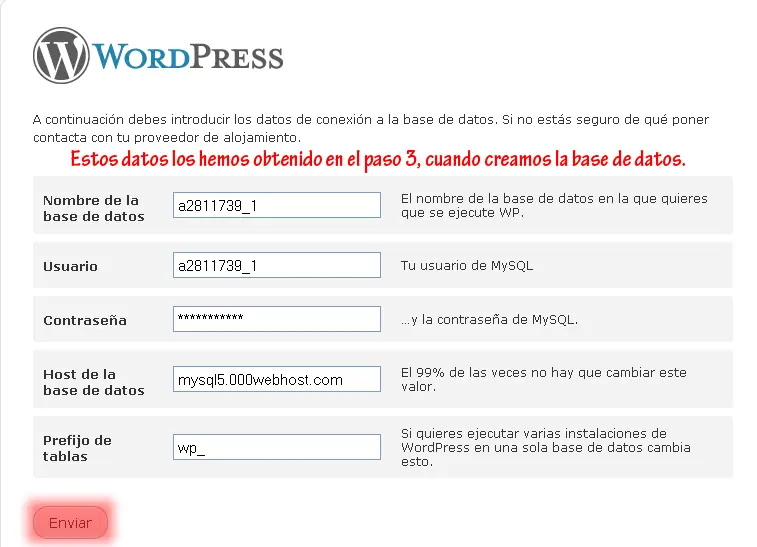
Task: Click the 'Usuario' label
Action: [70, 266]
